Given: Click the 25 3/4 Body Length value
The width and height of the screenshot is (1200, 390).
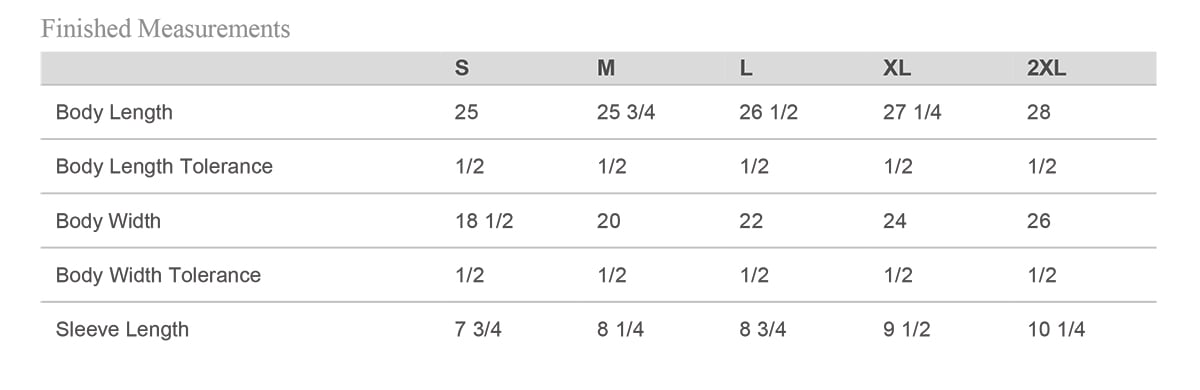Looking at the screenshot, I should click(626, 112).
